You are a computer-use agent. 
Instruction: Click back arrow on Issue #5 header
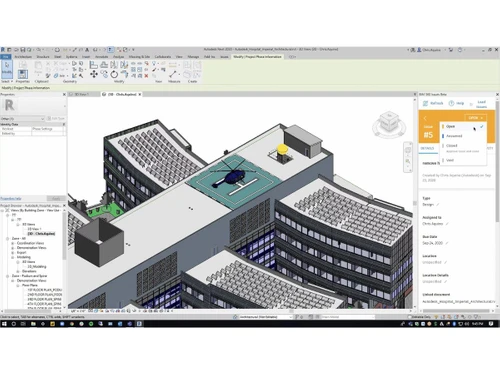click(x=425, y=118)
